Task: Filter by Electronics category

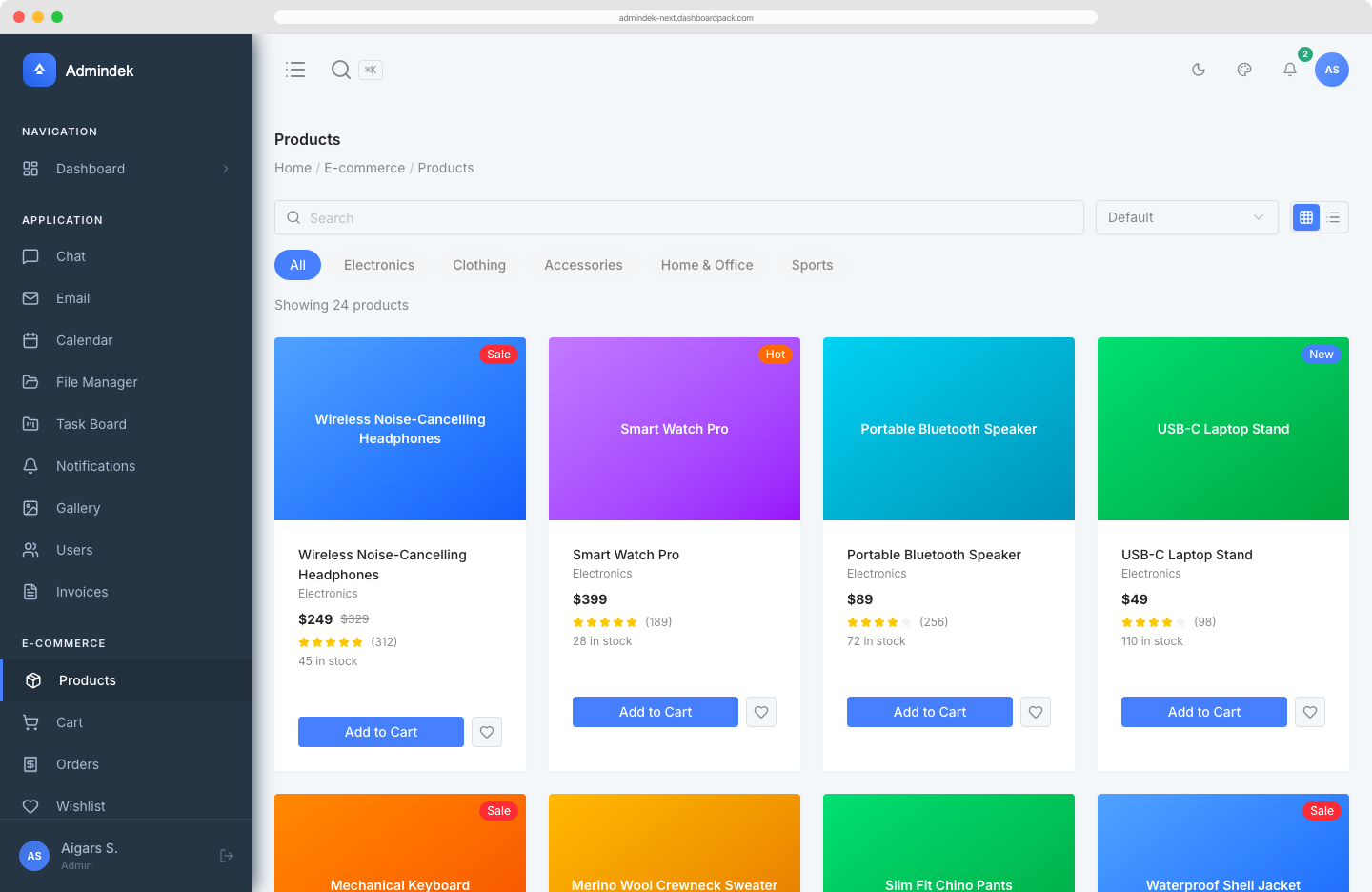Action: (x=379, y=265)
